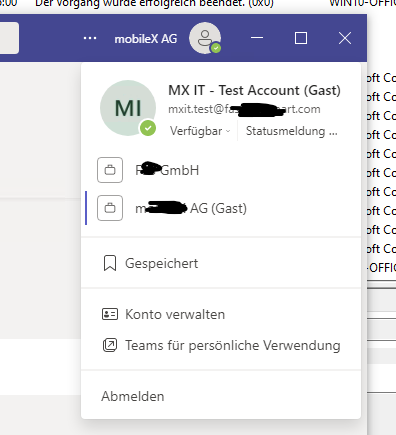Click the MI profile picture circle
Image resolution: width=396 pixels, height=435 pixels.
click(128, 108)
